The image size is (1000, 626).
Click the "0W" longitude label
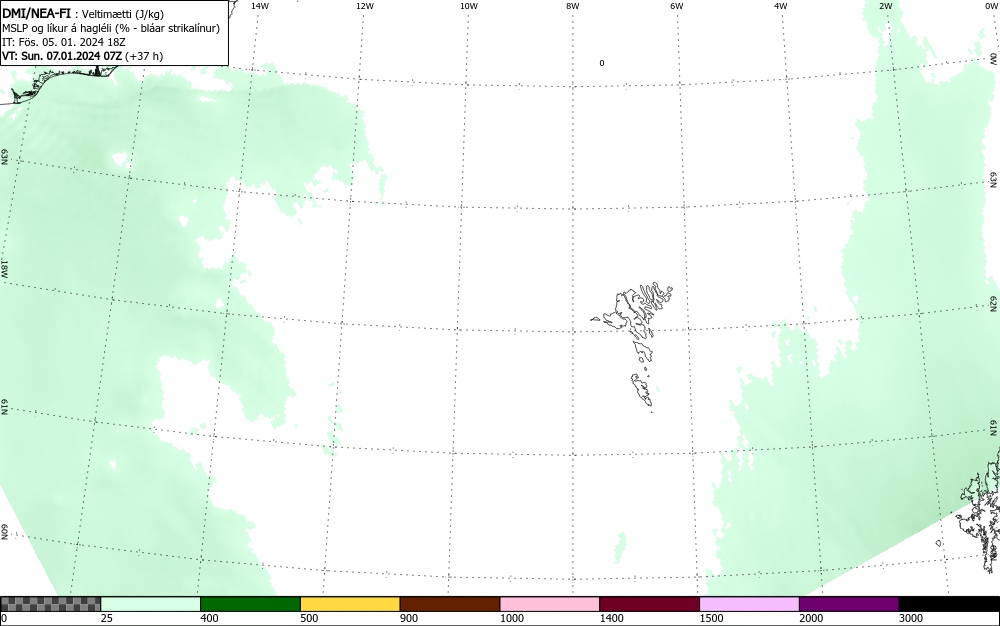[x=990, y=6]
